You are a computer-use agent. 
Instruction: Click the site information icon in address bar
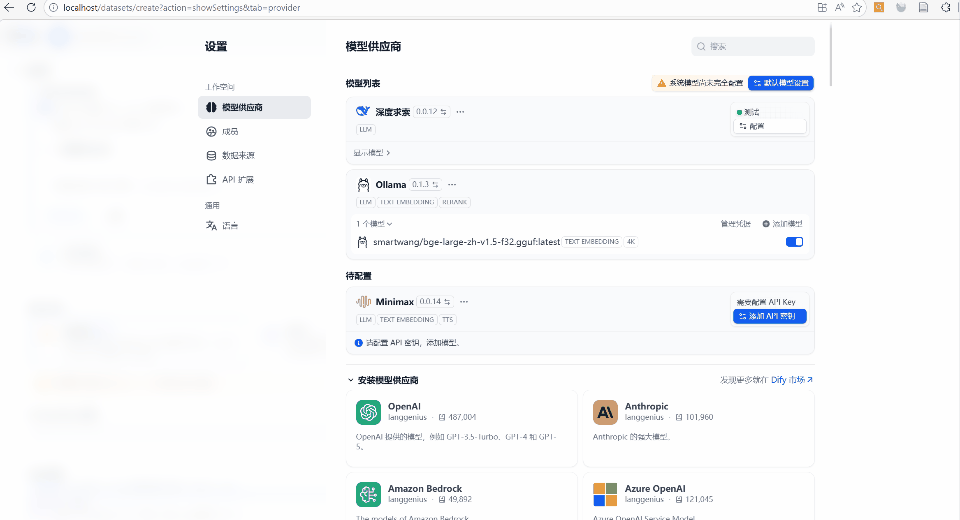(x=53, y=8)
